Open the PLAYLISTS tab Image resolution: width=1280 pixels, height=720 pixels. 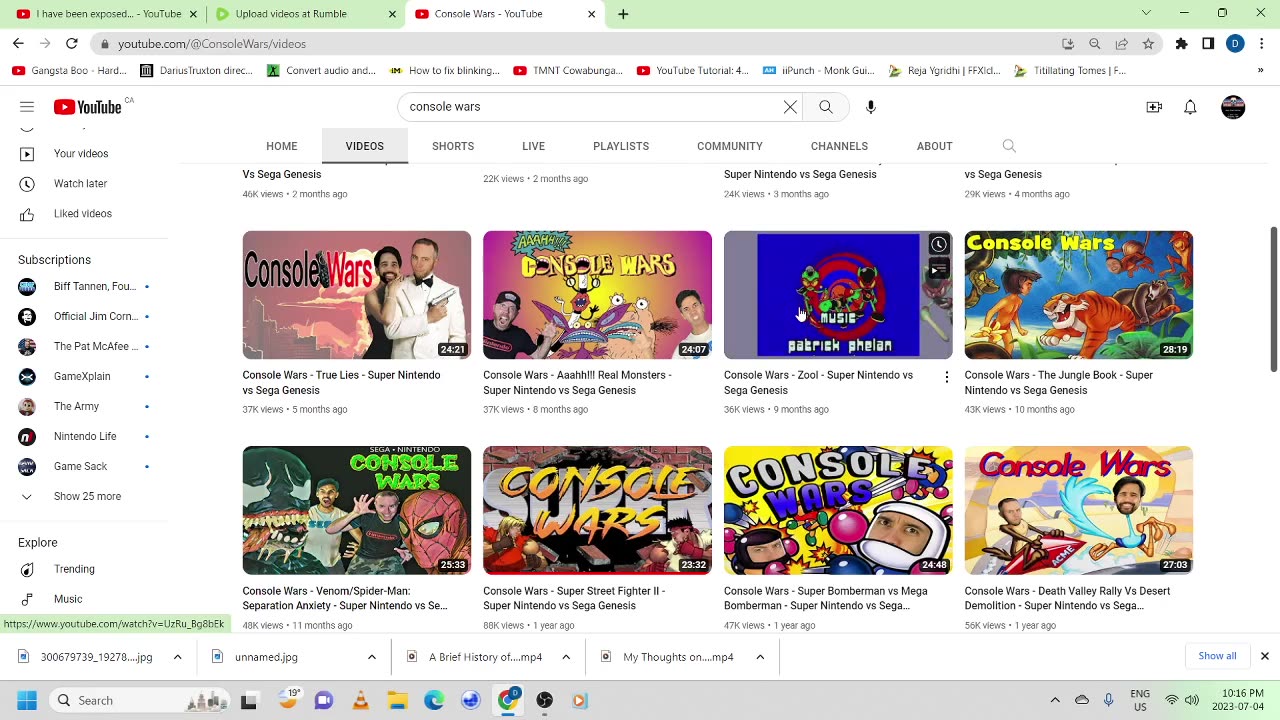pos(621,146)
